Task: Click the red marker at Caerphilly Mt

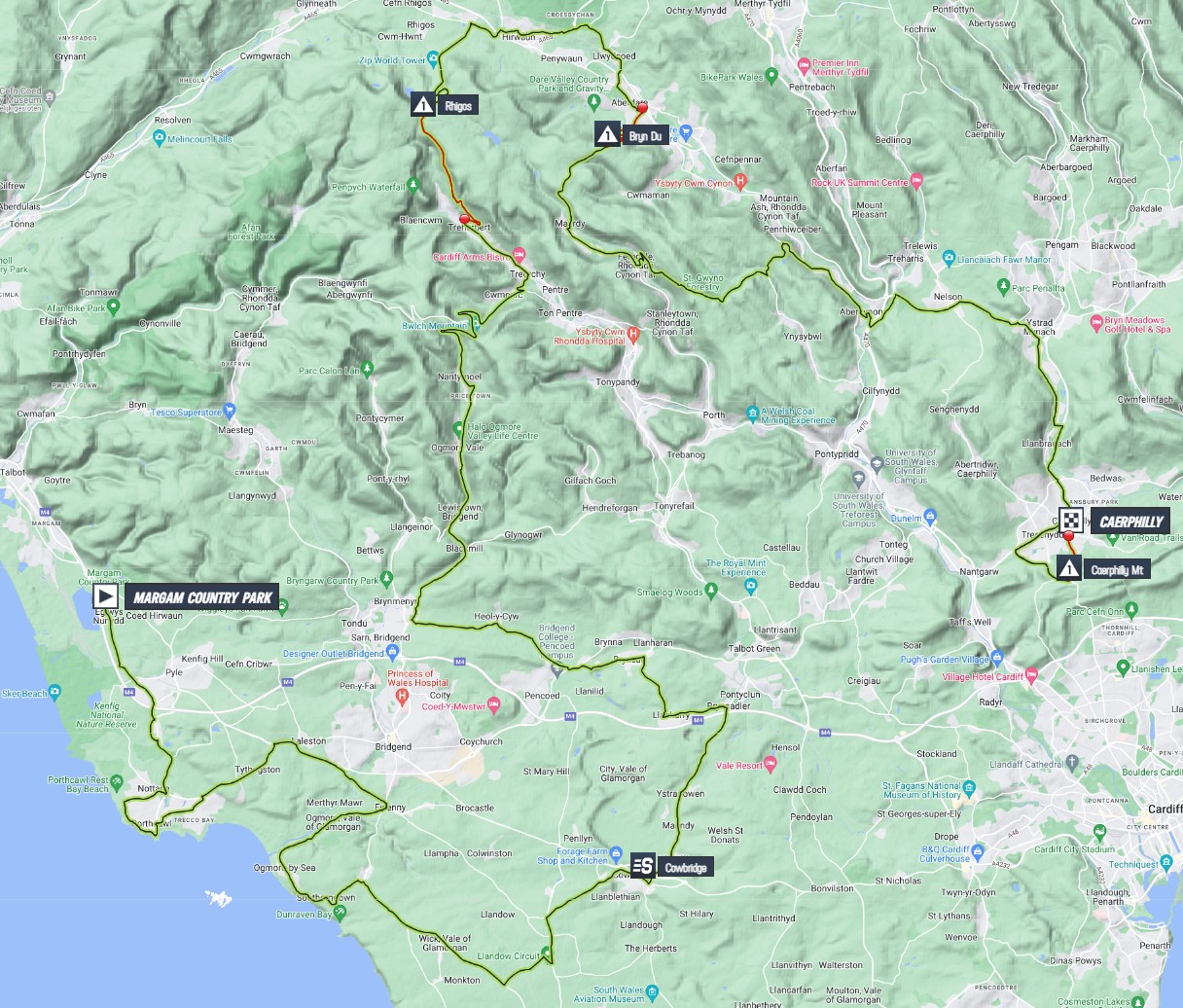Action: click(1068, 536)
